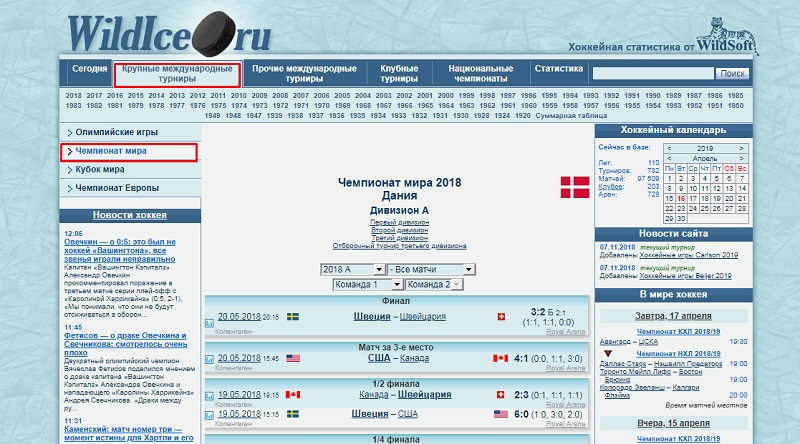Click the search text field
800x444 pixels.
tap(654, 73)
